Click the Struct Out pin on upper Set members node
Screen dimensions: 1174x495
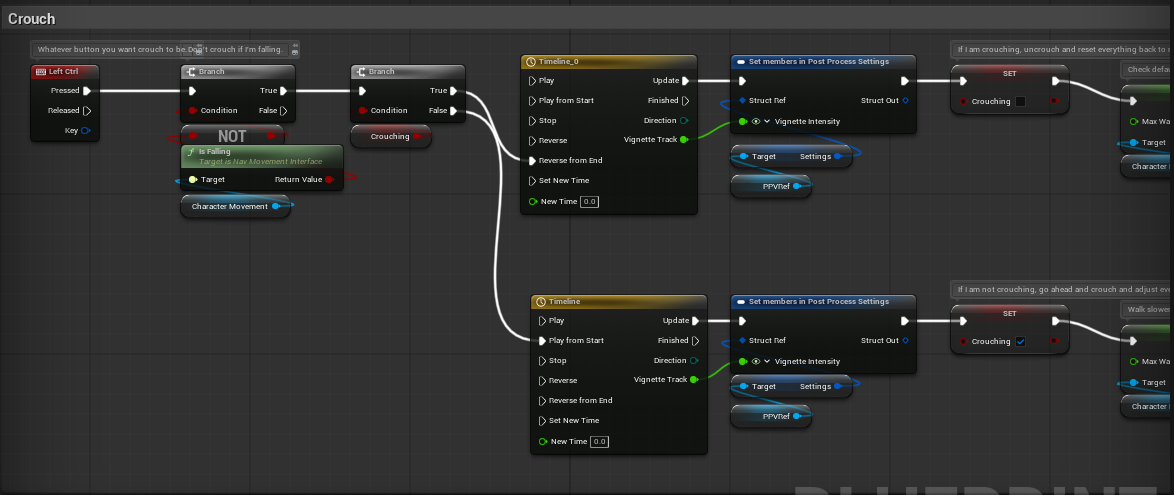[905, 100]
